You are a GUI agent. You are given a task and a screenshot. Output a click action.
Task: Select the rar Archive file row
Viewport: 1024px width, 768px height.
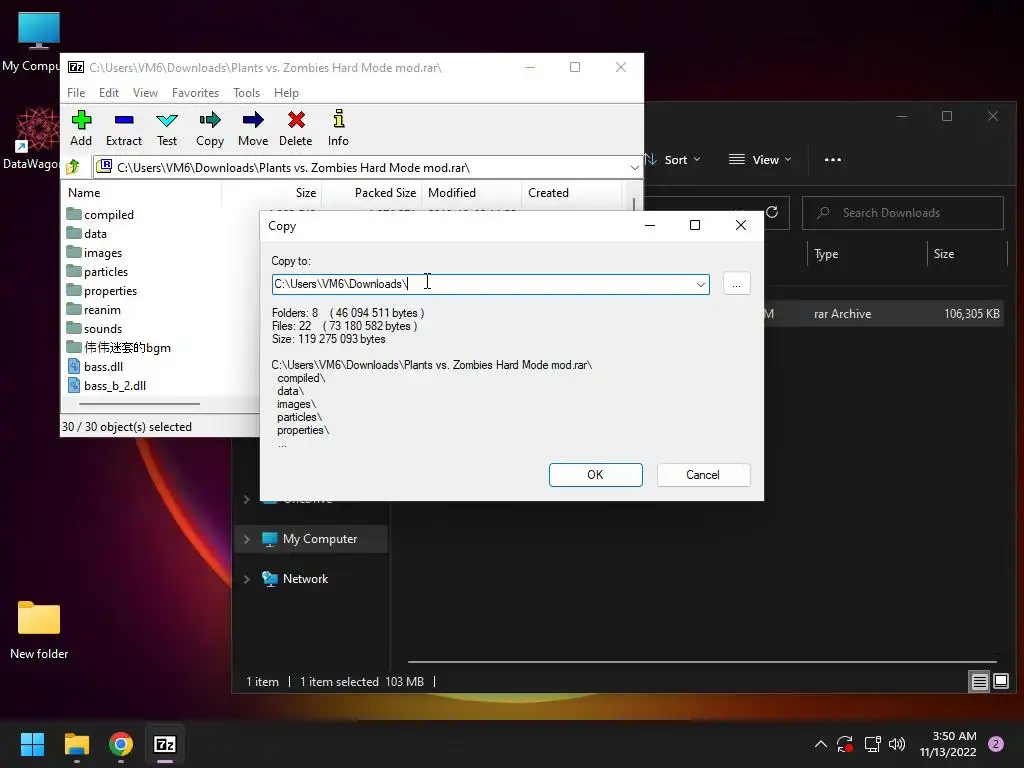click(x=885, y=313)
